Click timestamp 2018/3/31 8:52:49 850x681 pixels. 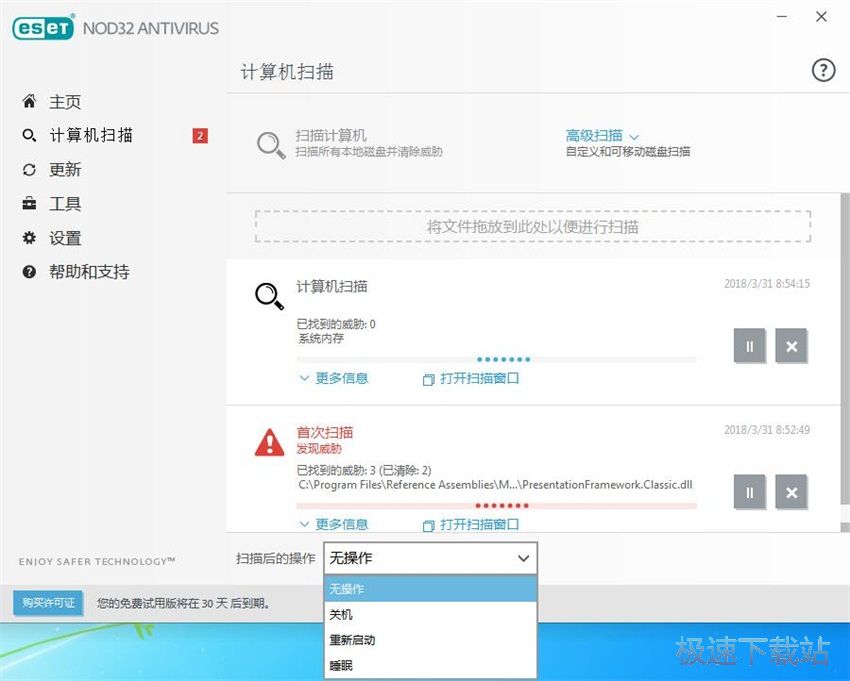767,430
